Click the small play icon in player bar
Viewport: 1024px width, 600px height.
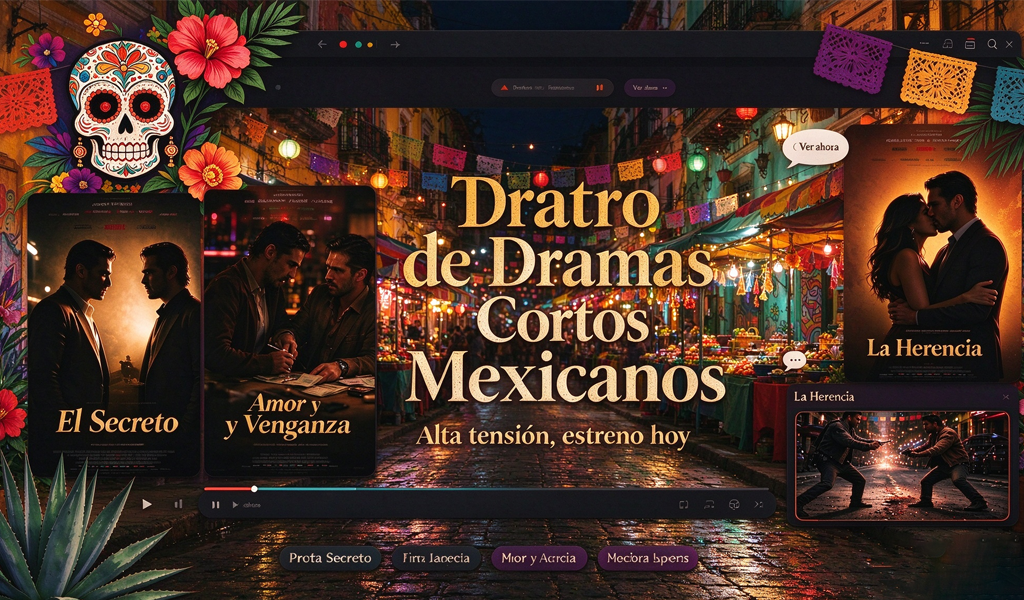click(x=235, y=505)
